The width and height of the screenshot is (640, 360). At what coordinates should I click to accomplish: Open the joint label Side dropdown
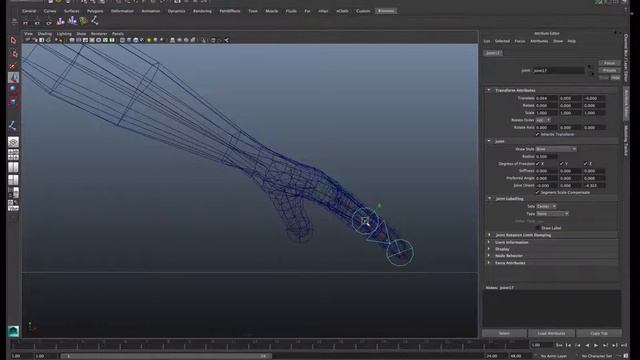[546, 206]
